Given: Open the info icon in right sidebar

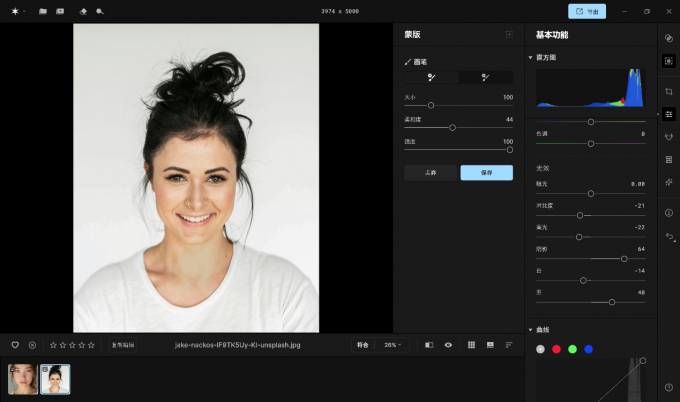Looking at the screenshot, I should tap(669, 212).
